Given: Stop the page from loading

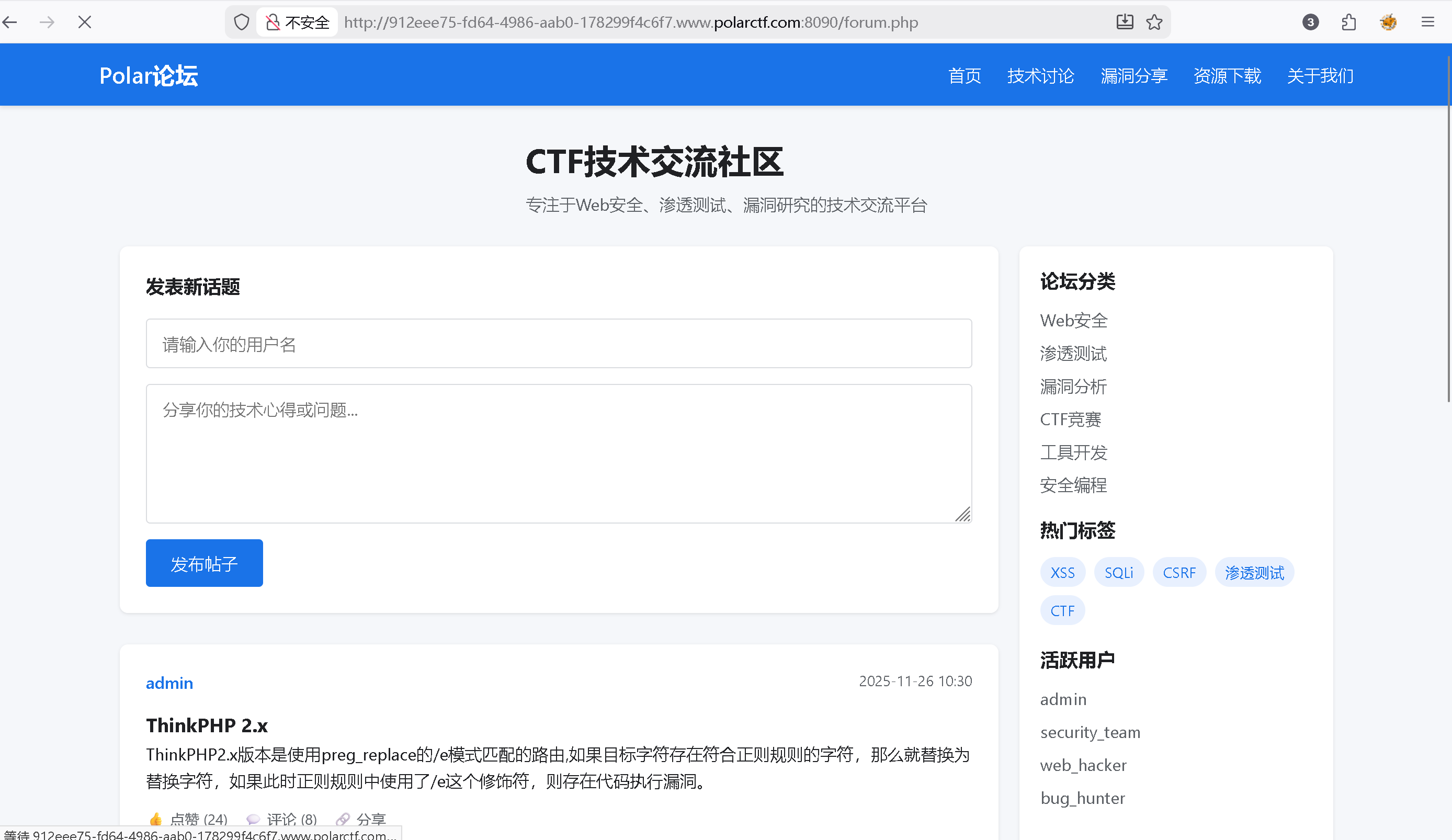Looking at the screenshot, I should (85, 22).
